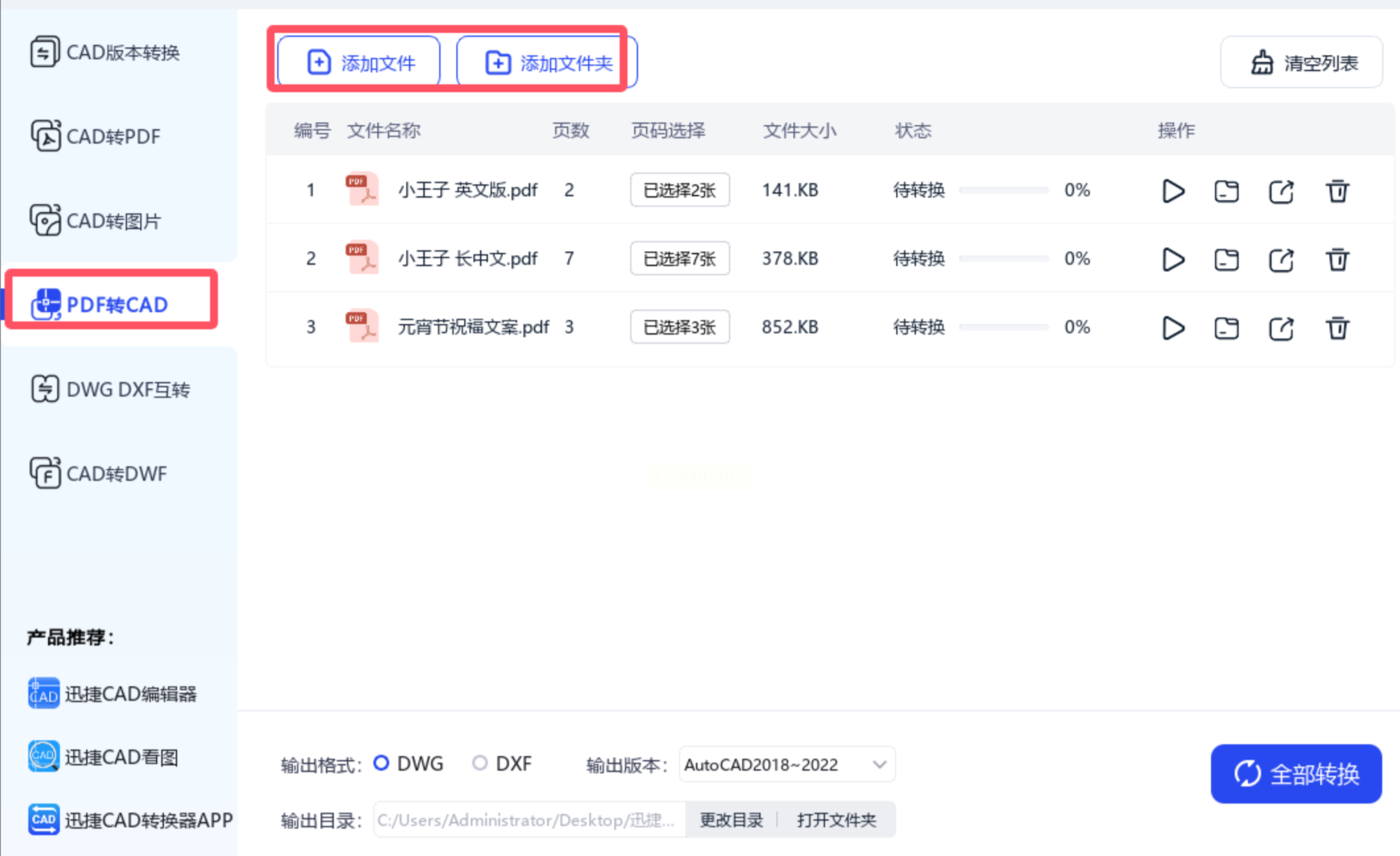Open 迅捷CAD看图 product icon
The width and height of the screenshot is (1400, 856).
(44, 756)
